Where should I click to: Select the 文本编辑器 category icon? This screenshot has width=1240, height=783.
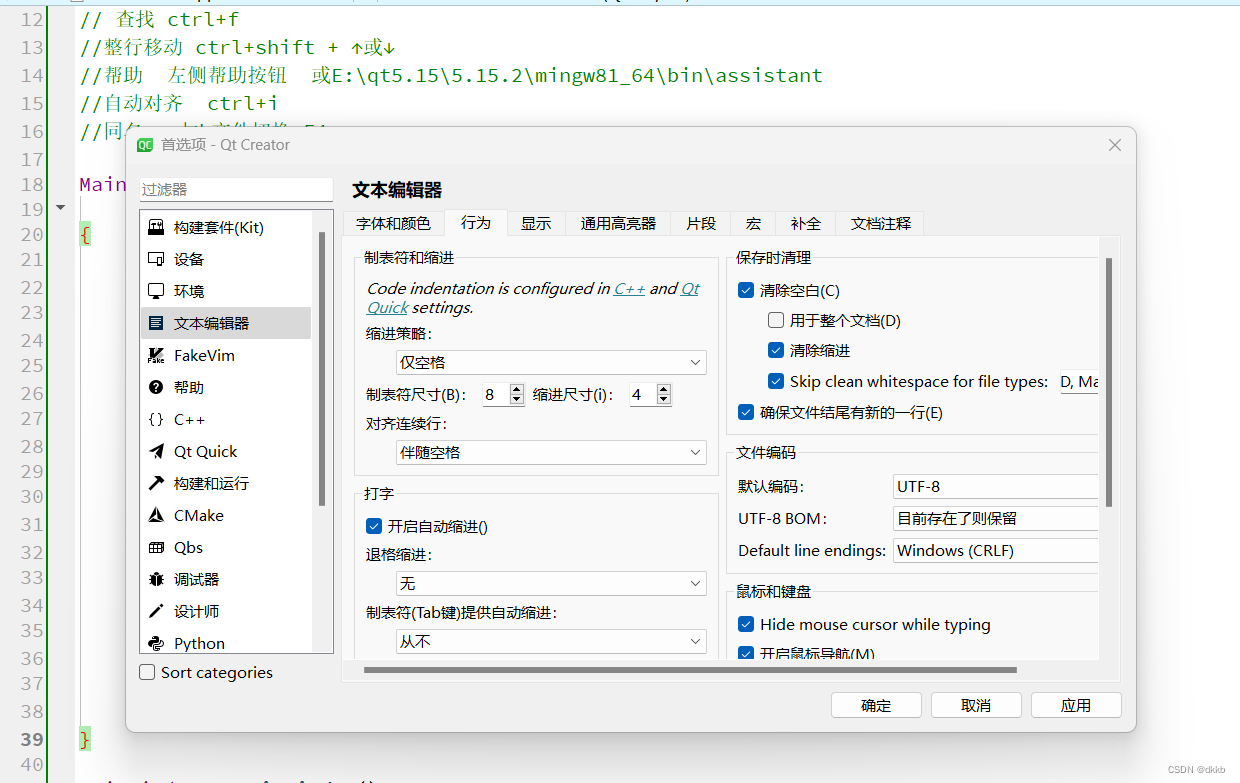coord(156,323)
